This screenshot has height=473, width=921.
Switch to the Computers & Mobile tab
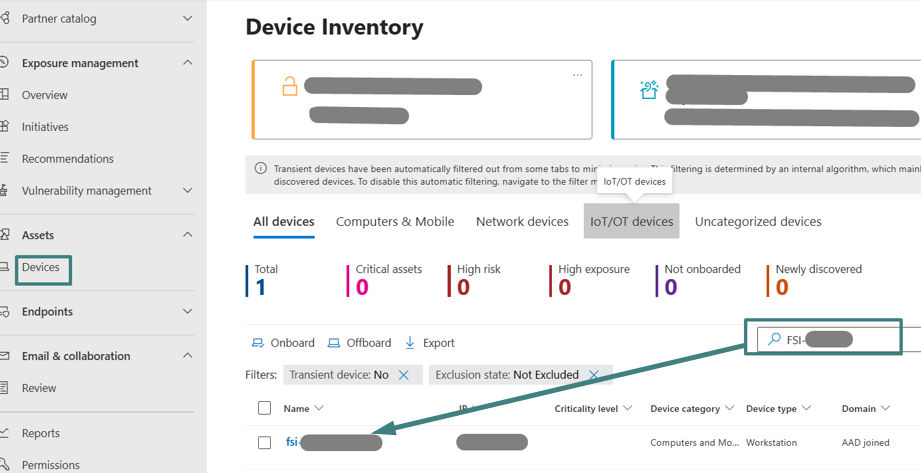395,222
